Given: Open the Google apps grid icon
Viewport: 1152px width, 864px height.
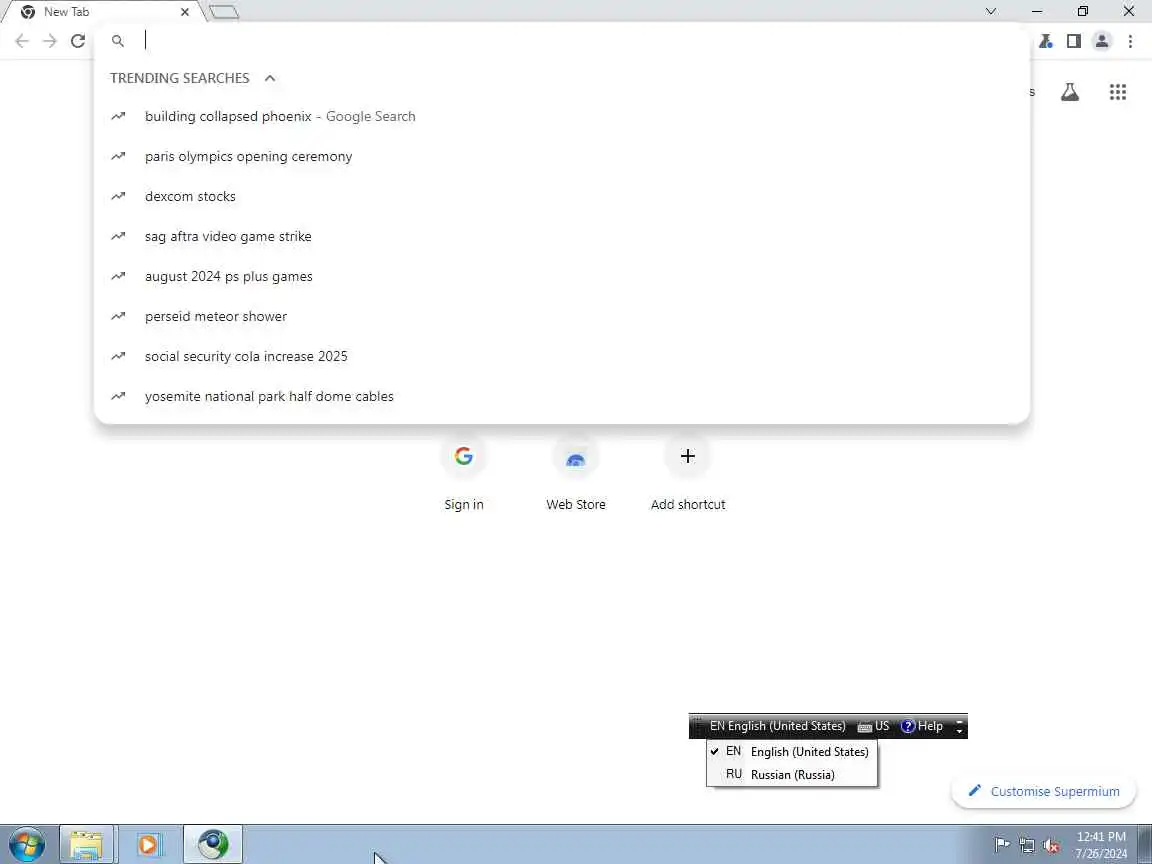Looking at the screenshot, I should (1117, 92).
